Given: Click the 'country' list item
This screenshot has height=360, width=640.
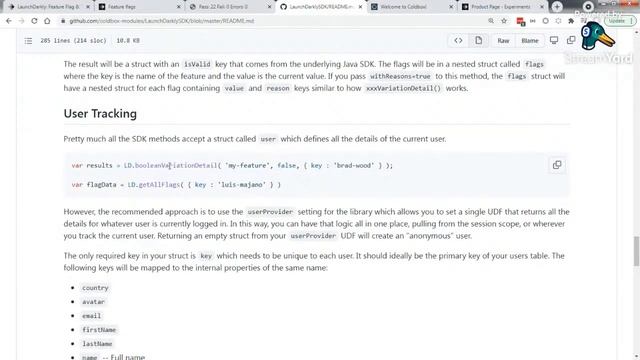Looking at the screenshot, I should pos(95,288).
